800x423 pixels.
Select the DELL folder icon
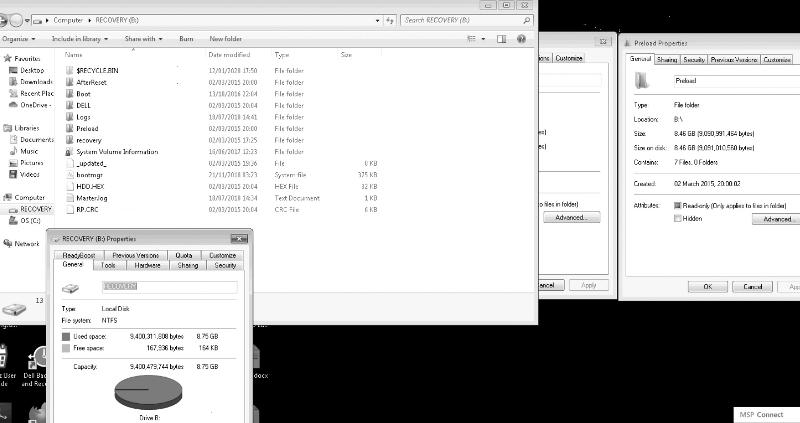tap(70, 105)
